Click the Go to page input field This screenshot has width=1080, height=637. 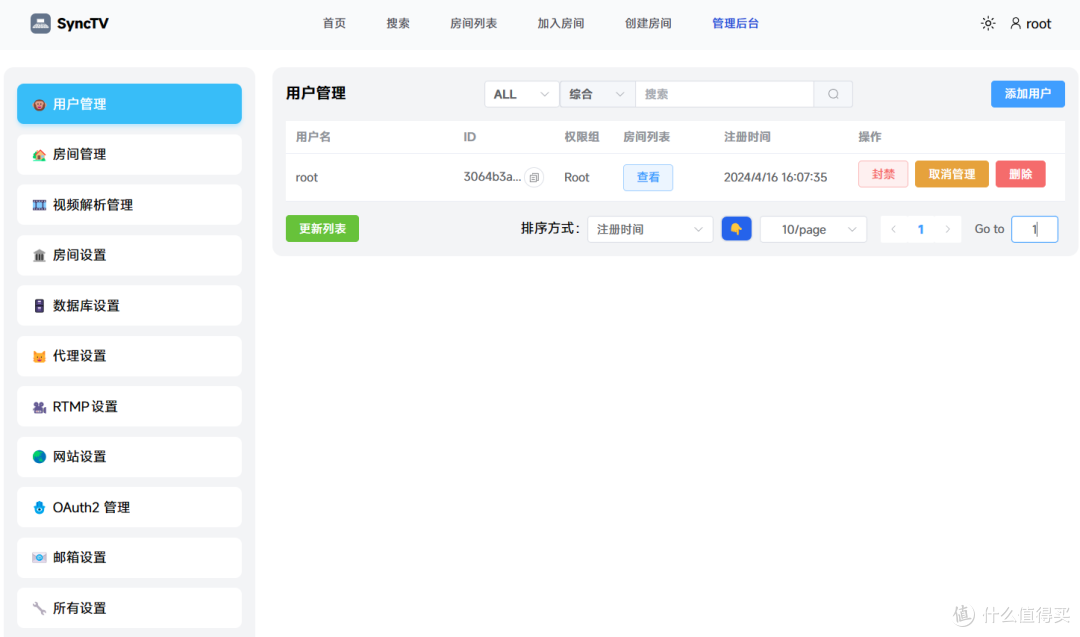1034,229
